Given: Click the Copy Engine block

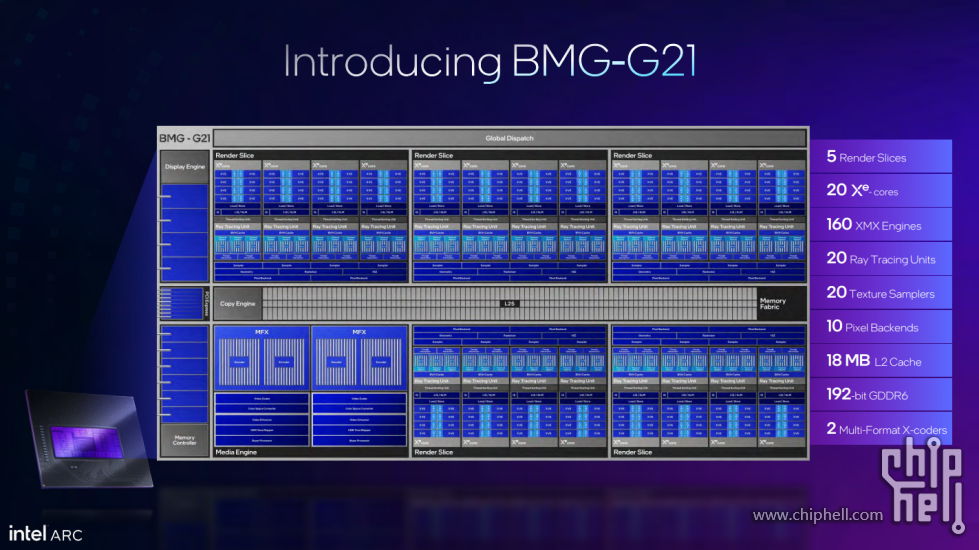Looking at the screenshot, I should 237,304.
